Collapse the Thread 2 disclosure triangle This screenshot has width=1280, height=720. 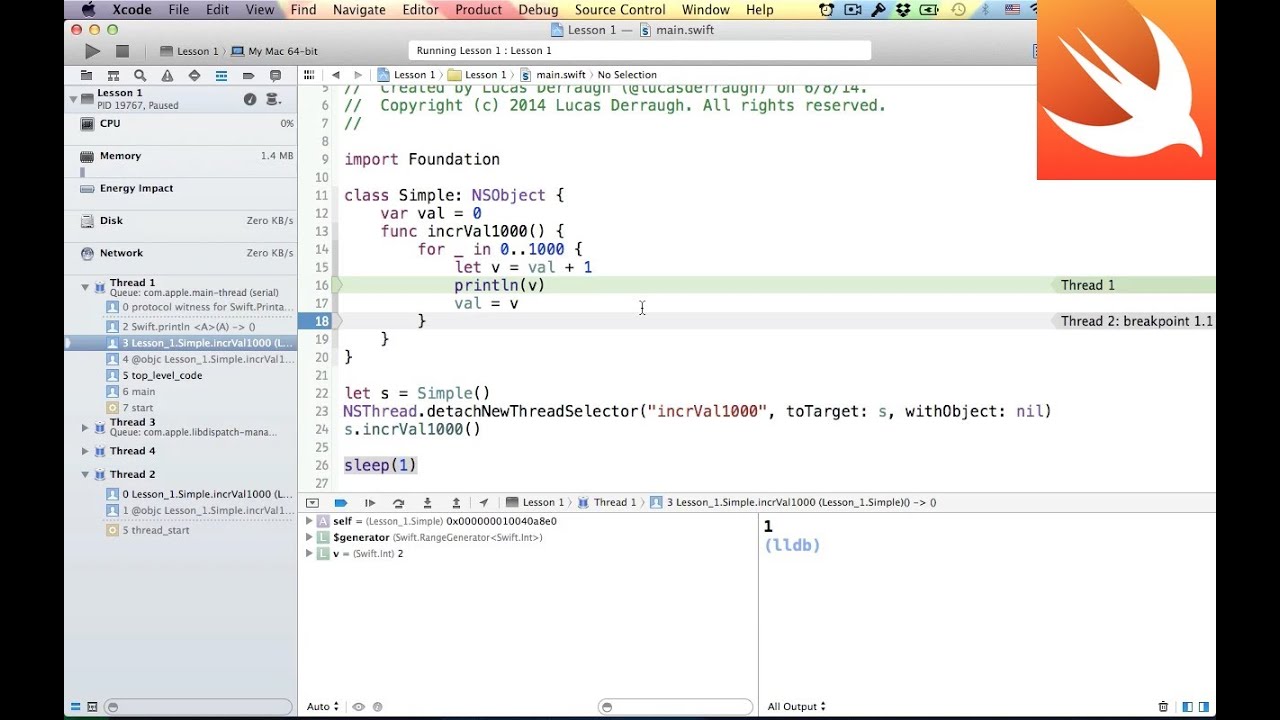tap(85, 474)
